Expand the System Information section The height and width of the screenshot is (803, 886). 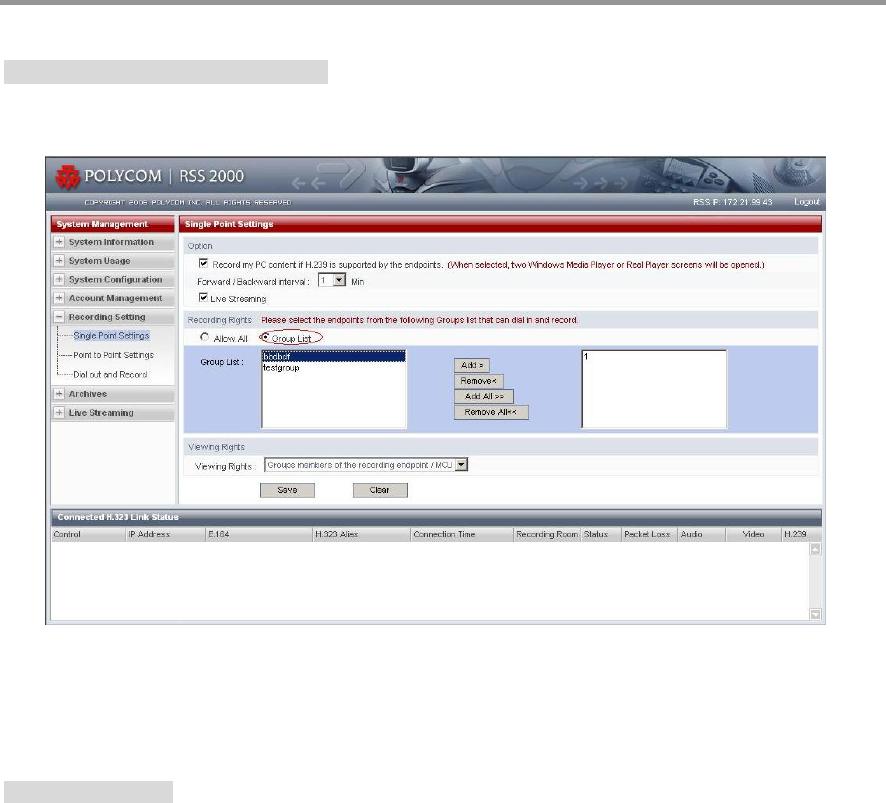click(x=59, y=242)
